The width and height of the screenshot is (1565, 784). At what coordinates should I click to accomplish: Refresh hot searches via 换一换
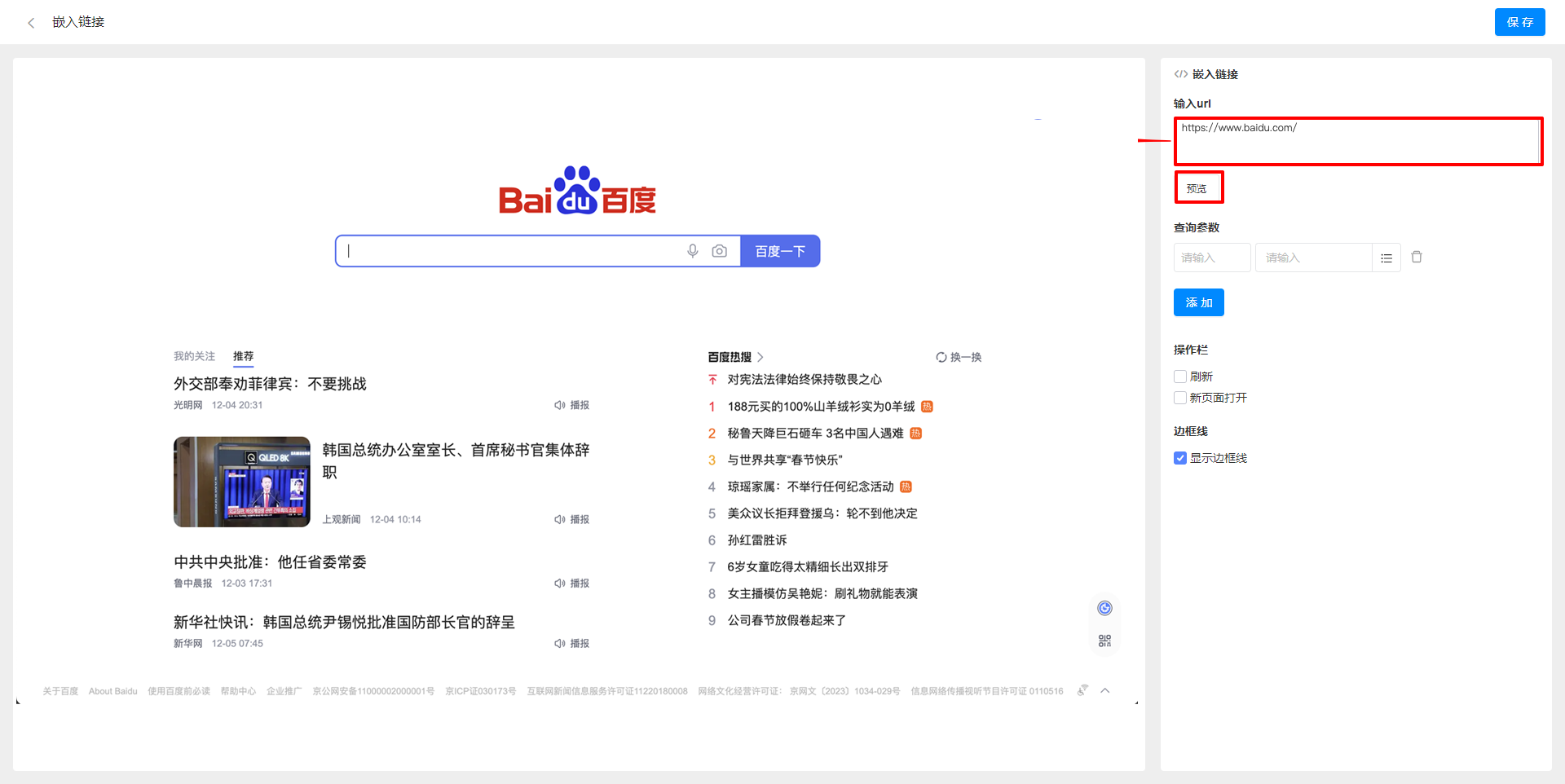pyautogui.click(x=959, y=357)
